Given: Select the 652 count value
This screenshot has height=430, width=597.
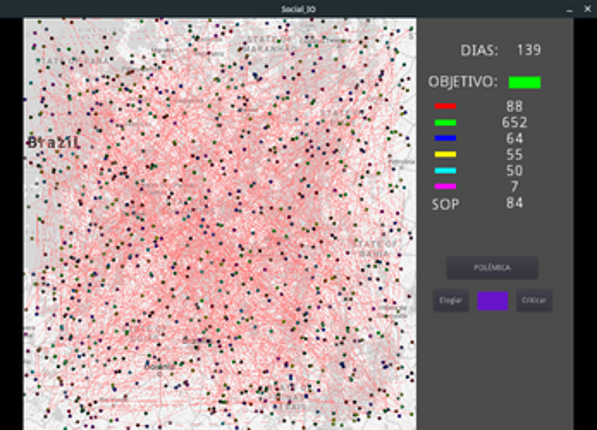Looking at the screenshot, I should tap(514, 122).
